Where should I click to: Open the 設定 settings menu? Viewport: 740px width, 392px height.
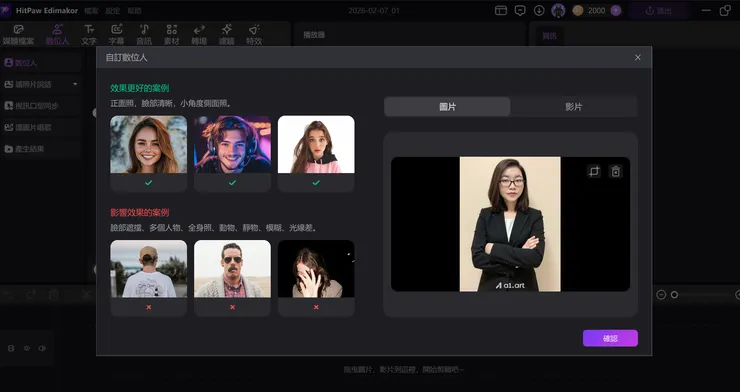(113, 10)
